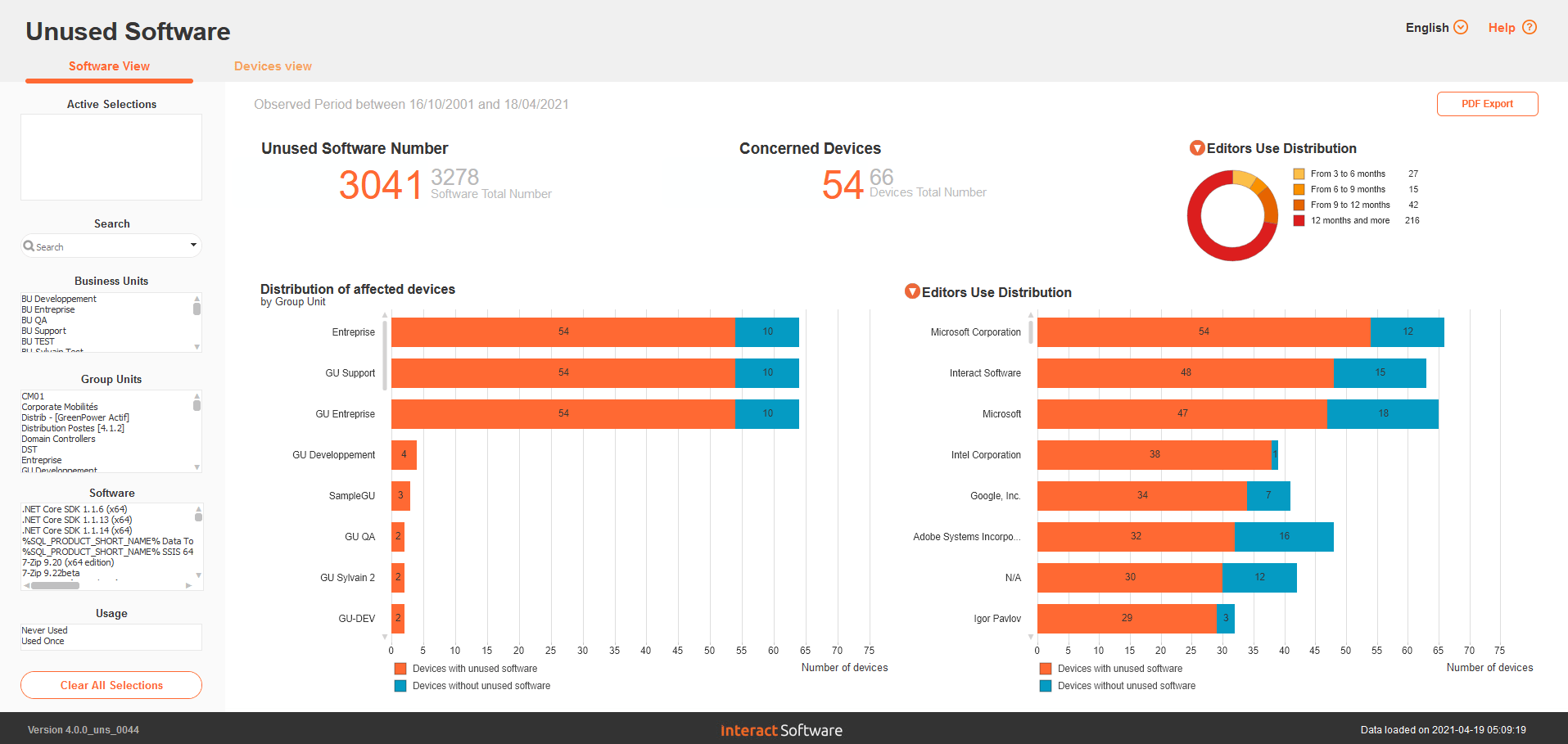Select .NET Core SDK 1.1.13 (x64) software
The width and height of the screenshot is (1568, 744).
tap(77, 520)
